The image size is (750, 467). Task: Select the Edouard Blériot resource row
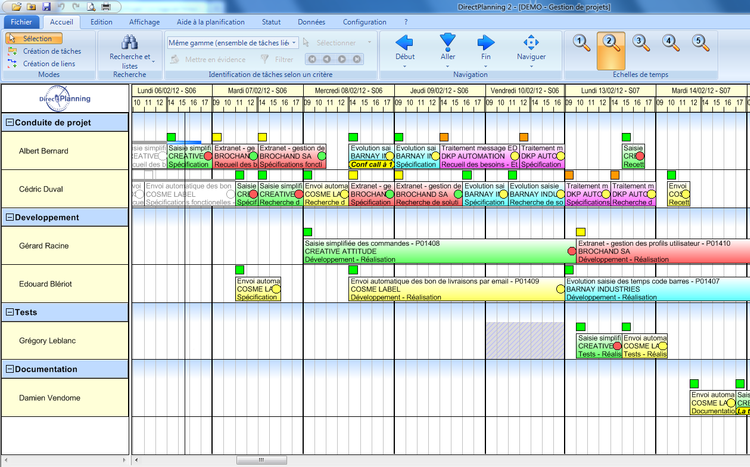click(65, 284)
